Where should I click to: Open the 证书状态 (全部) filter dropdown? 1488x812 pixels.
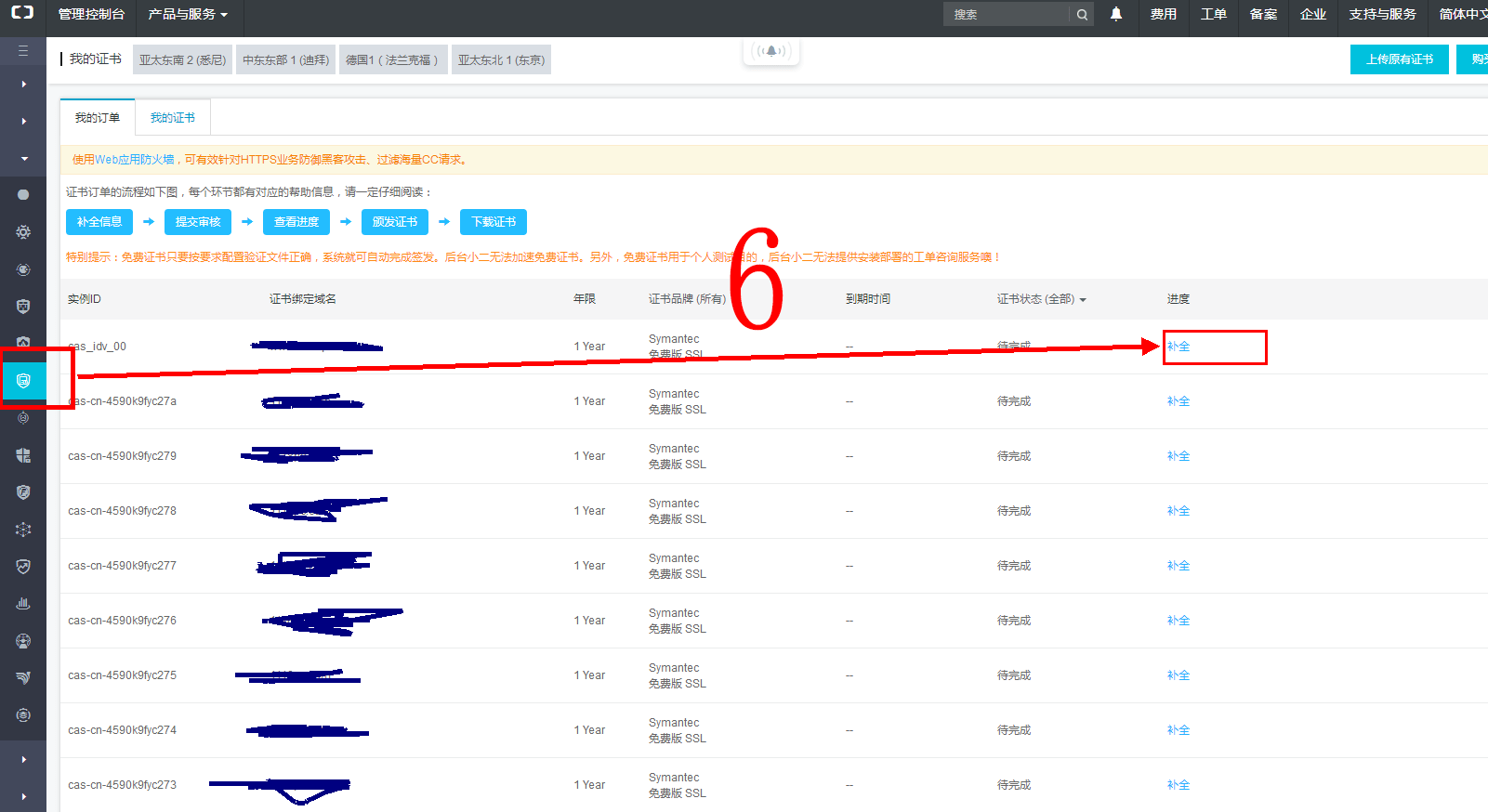click(1041, 299)
